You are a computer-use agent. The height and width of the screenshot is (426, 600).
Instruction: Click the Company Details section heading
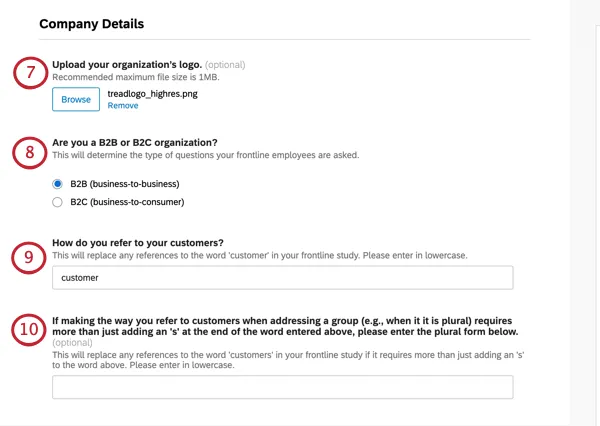pyautogui.click(x=92, y=23)
